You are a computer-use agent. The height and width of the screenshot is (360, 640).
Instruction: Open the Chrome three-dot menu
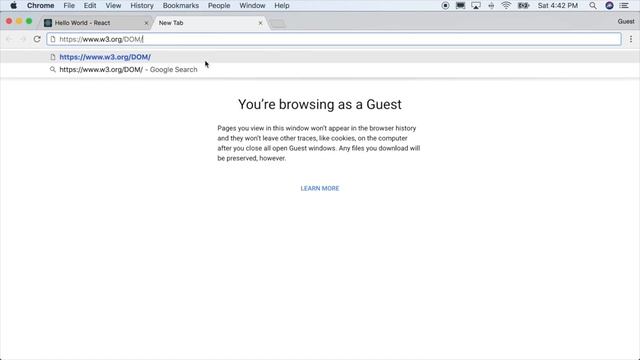pyautogui.click(x=631, y=39)
